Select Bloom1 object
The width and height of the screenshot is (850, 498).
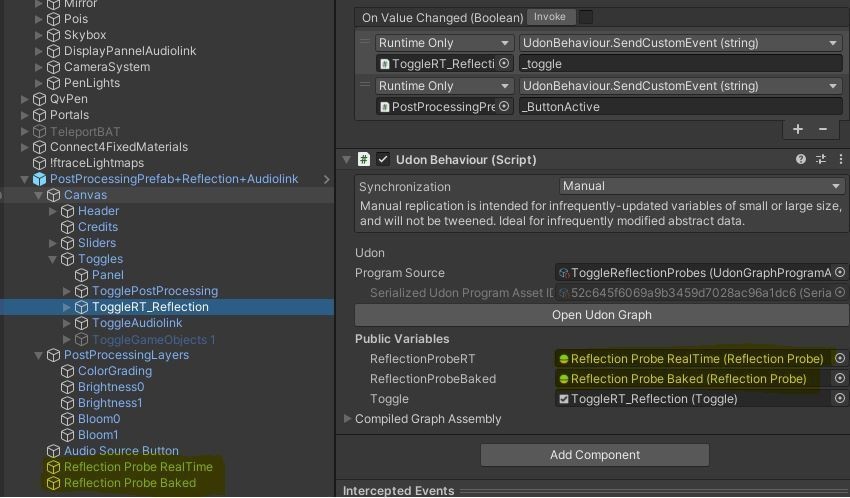(x=98, y=435)
